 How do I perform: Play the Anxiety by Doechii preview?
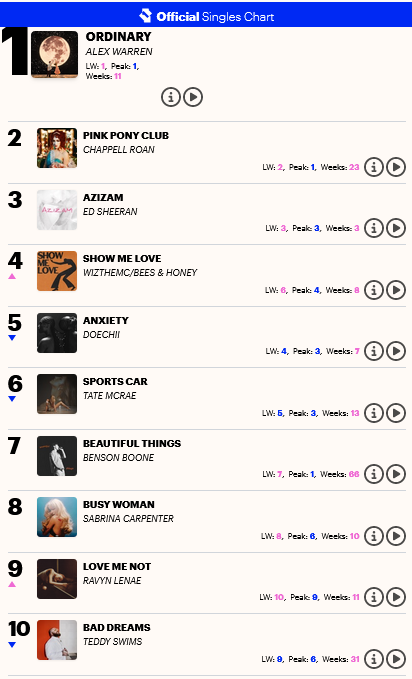point(396,351)
